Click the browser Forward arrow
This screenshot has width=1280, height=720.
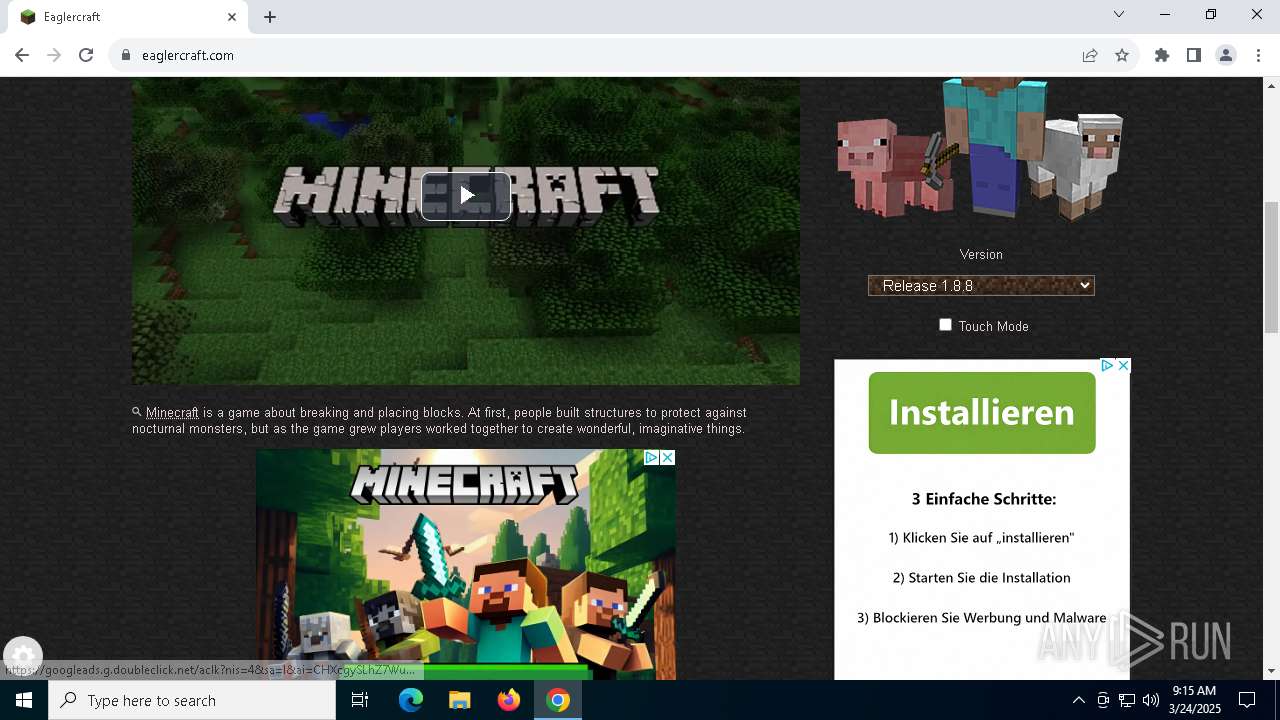pos(54,55)
